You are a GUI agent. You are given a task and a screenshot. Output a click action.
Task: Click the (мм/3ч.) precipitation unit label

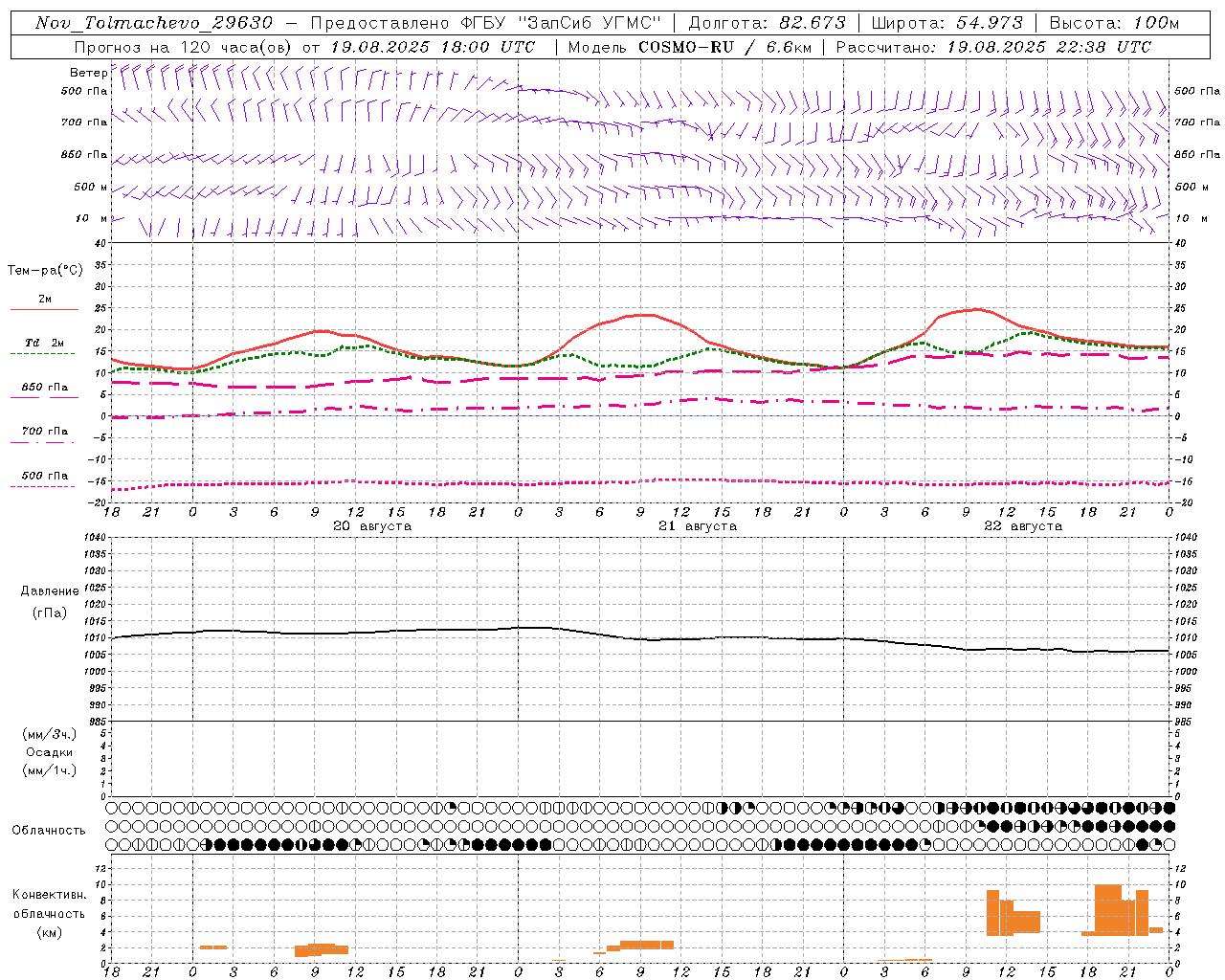pos(50,734)
